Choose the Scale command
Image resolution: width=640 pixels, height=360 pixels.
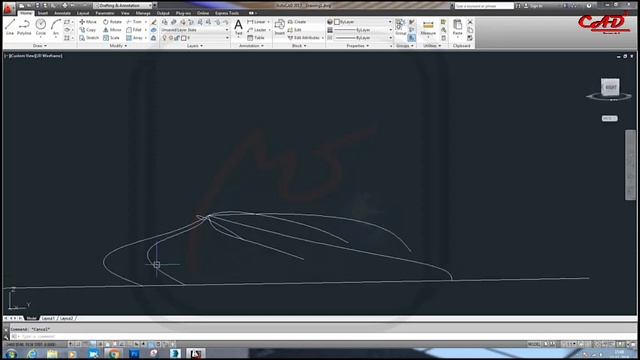[x=111, y=38]
